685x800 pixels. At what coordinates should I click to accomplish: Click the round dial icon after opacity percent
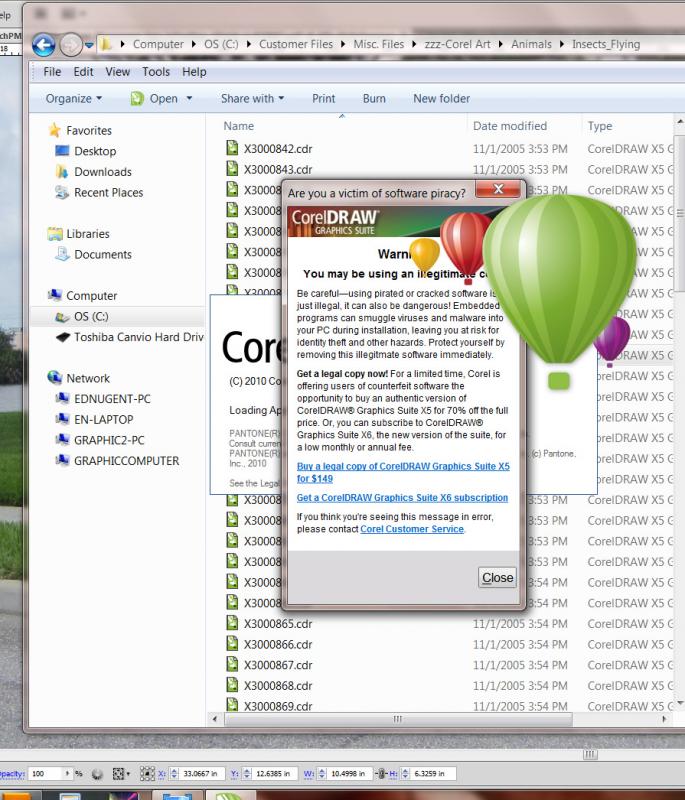97,774
